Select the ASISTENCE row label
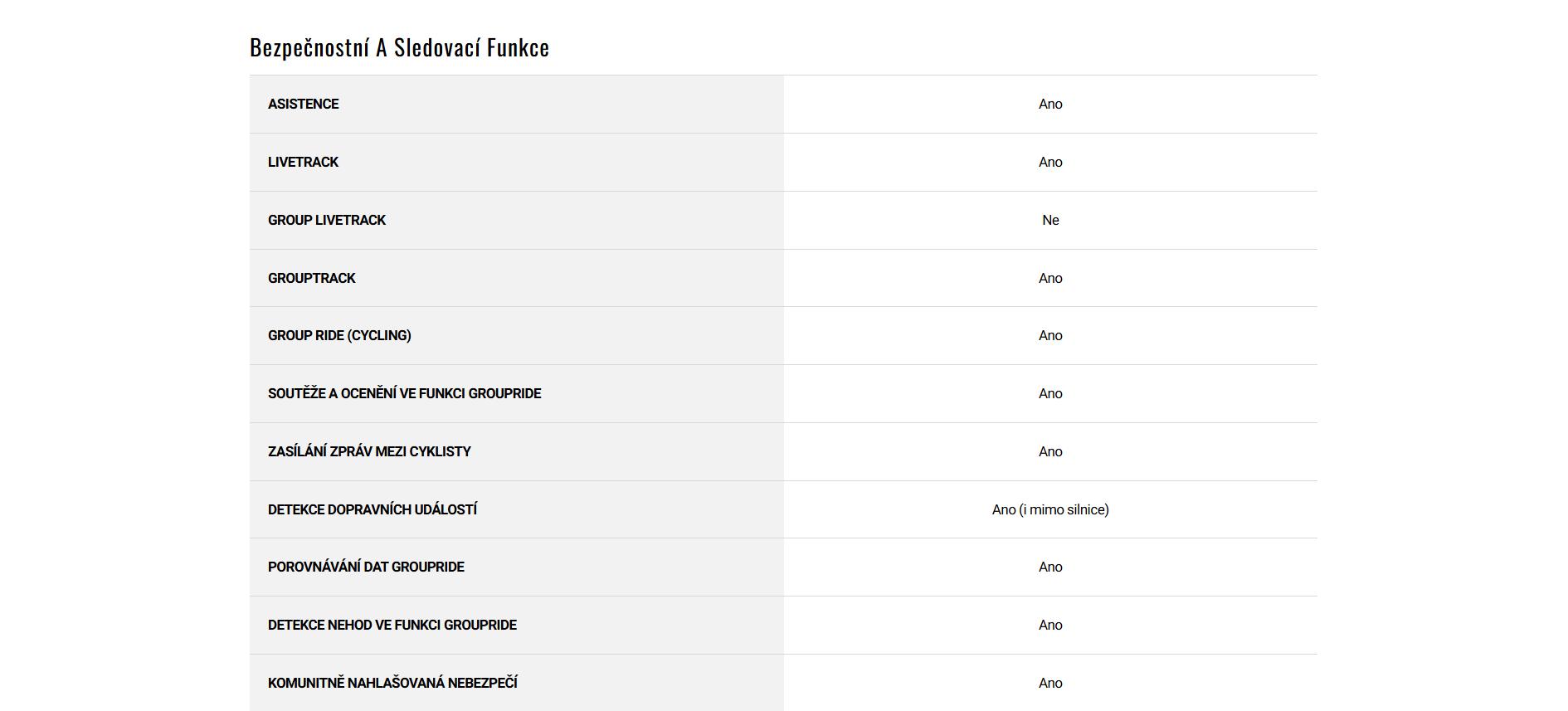The image size is (1568, 711). [x=303, y=104]
